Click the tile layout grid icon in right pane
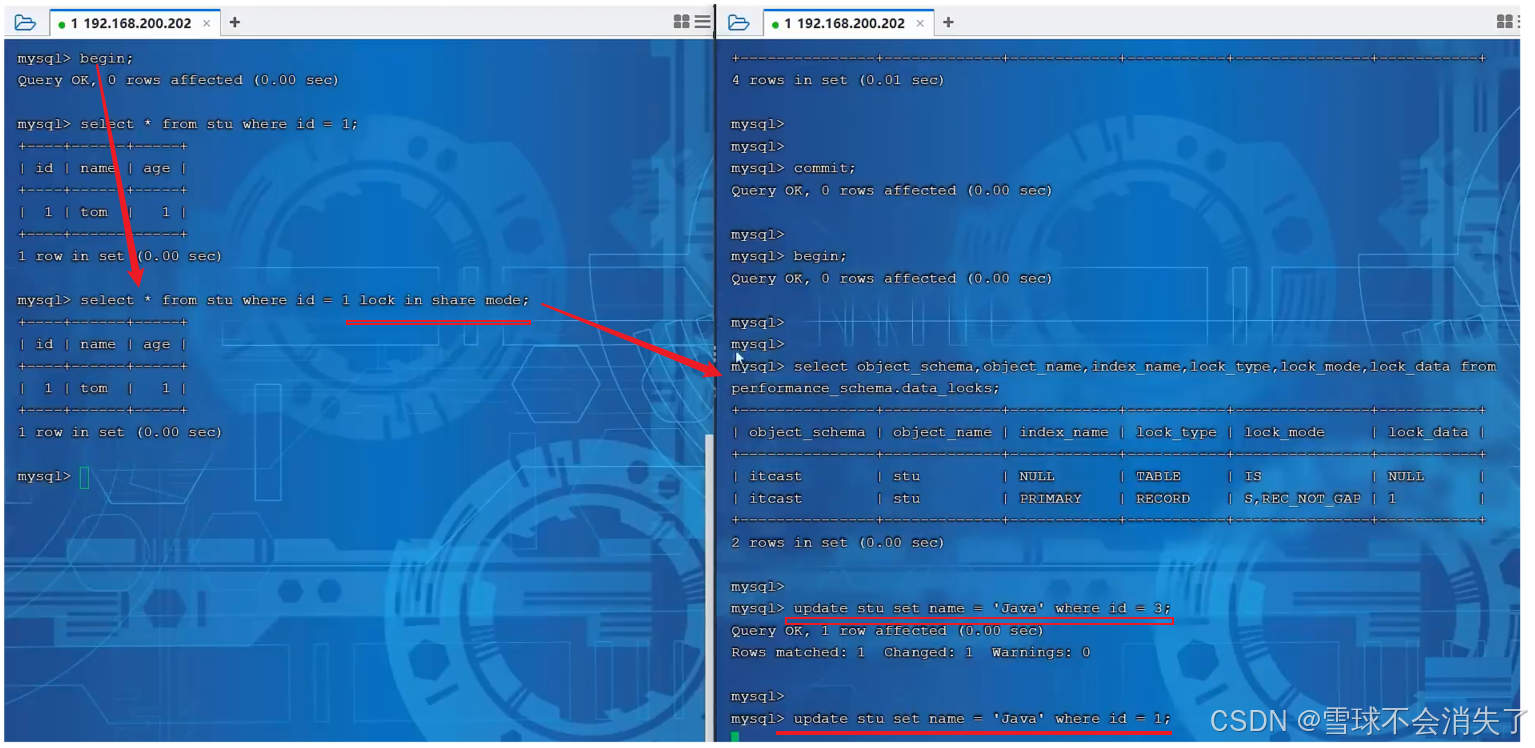This screenshot has height=748, width=1535. point(1505,22)
